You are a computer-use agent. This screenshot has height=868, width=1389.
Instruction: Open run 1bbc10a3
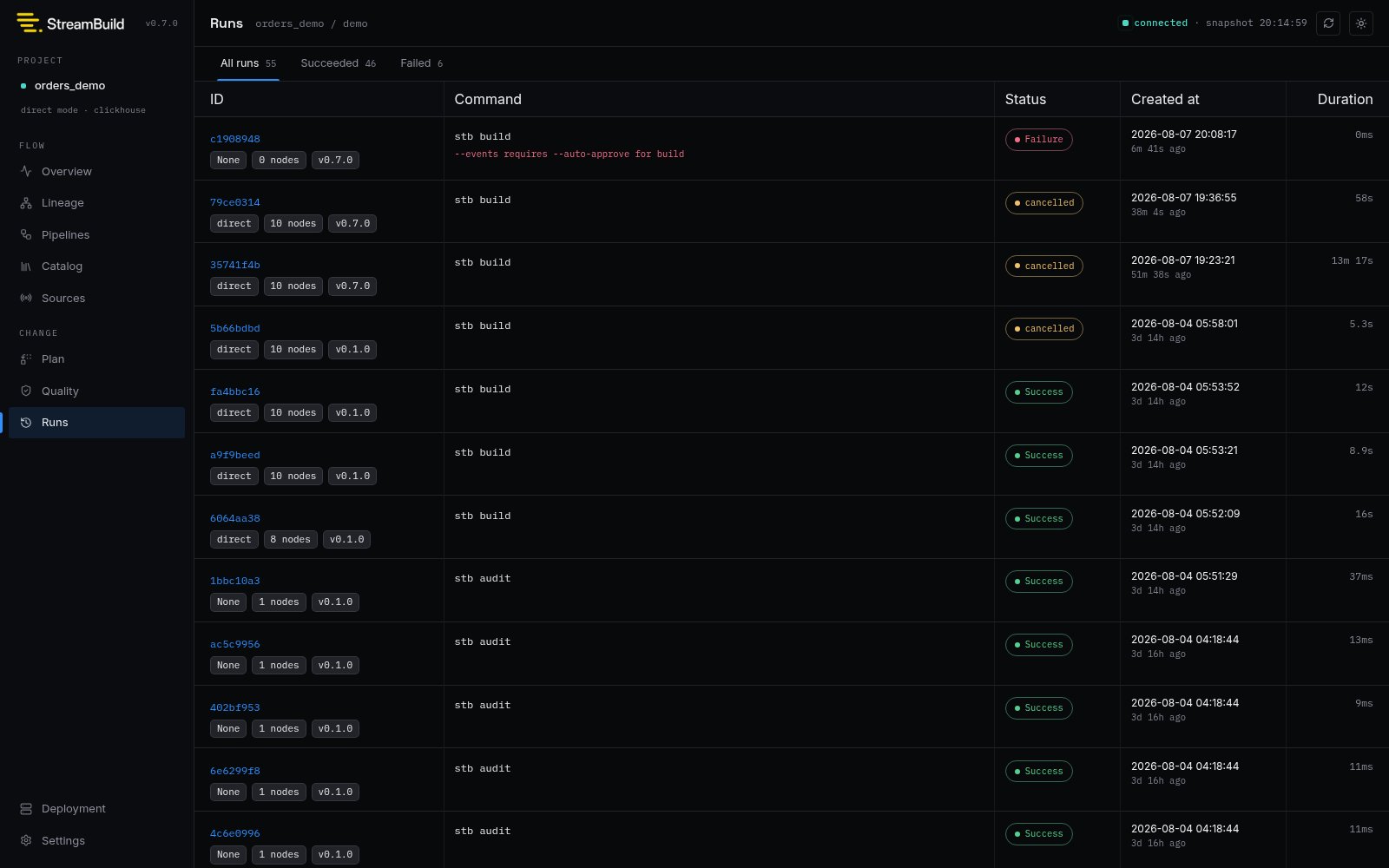[235, 581]
